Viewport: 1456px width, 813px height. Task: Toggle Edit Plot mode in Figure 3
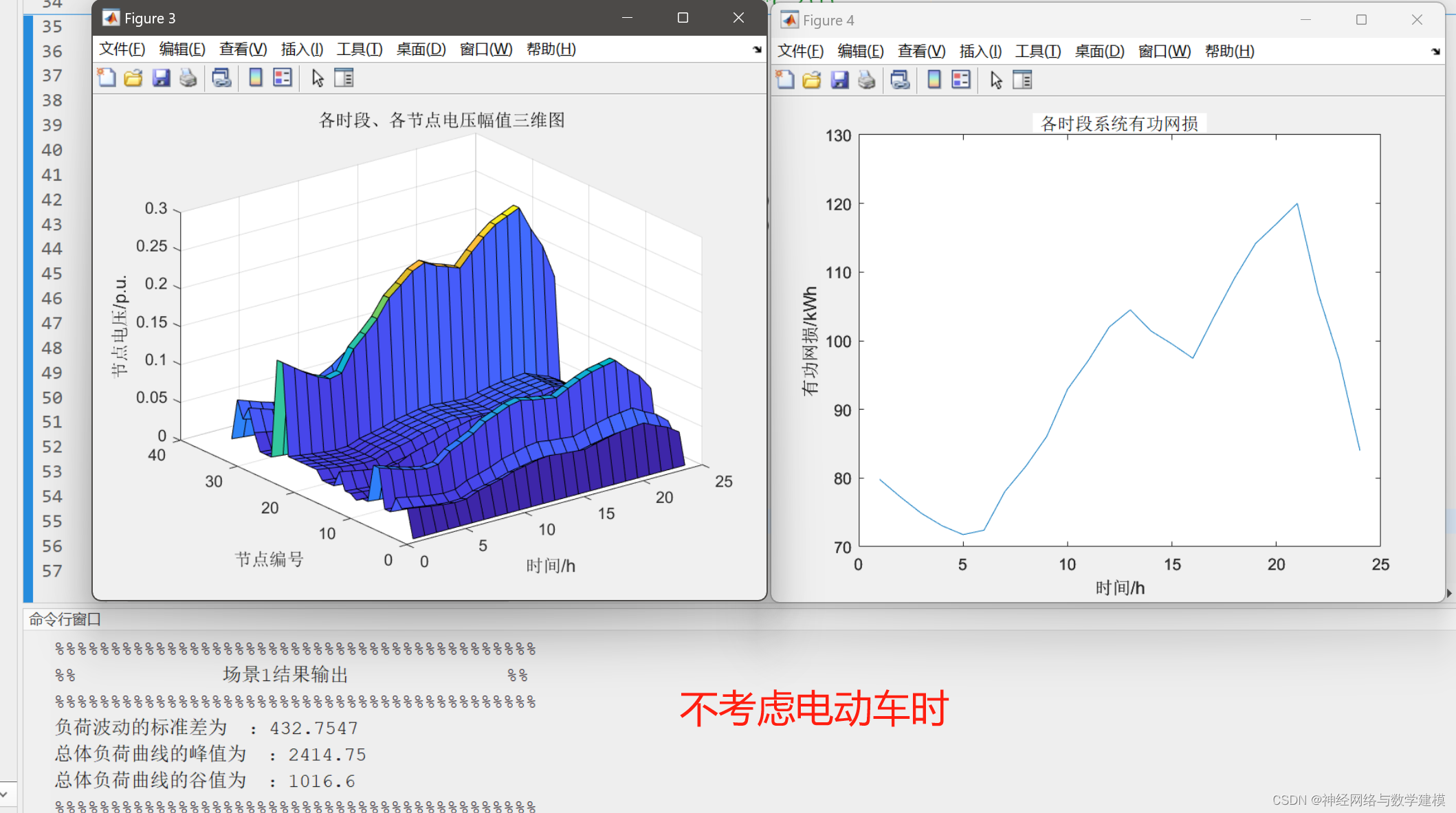click(317, 78)
